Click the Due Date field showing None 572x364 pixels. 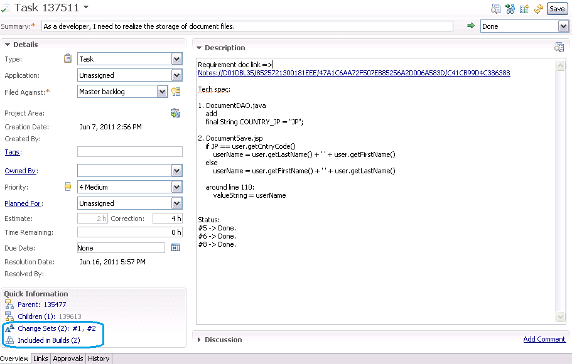click(x=121, y=248)
